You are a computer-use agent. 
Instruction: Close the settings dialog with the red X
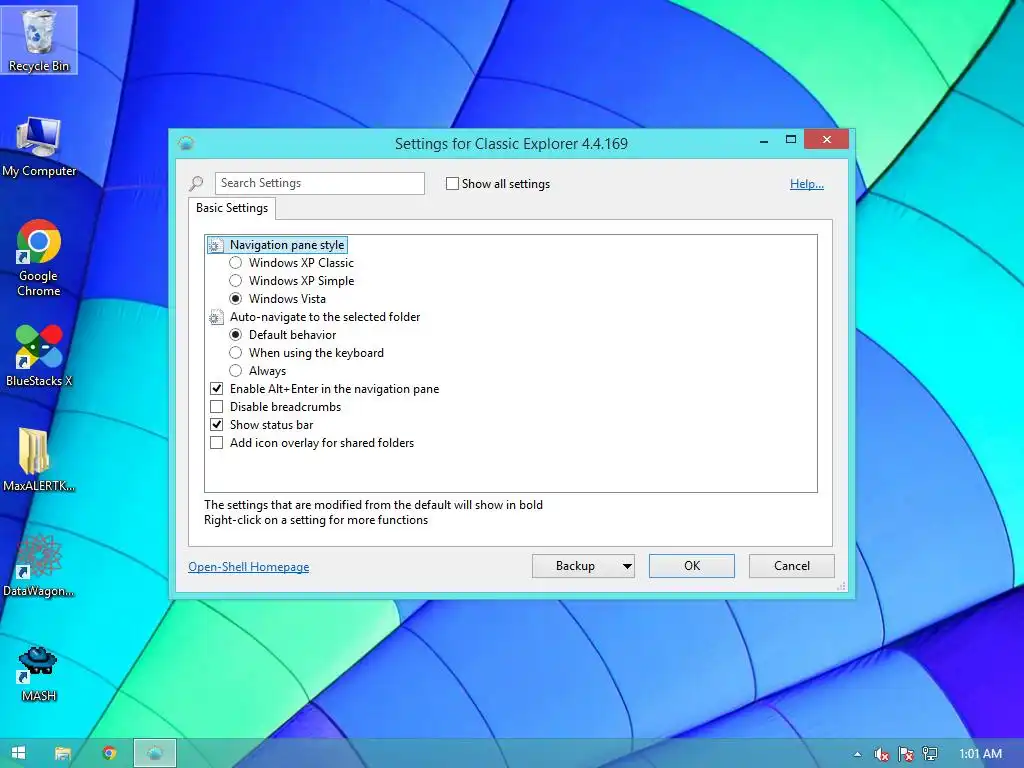[827, 139]
